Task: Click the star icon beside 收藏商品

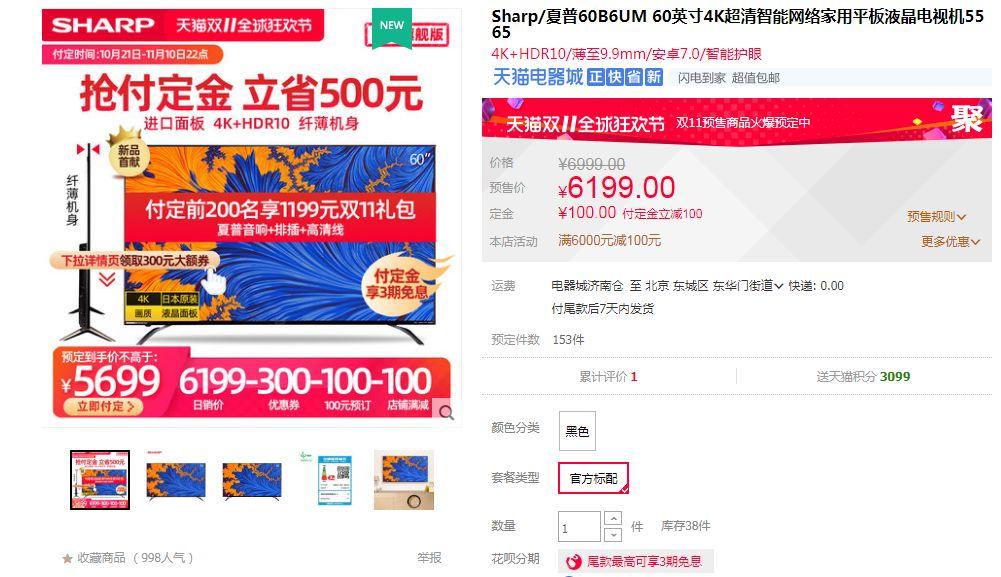Action: point(67,558)
